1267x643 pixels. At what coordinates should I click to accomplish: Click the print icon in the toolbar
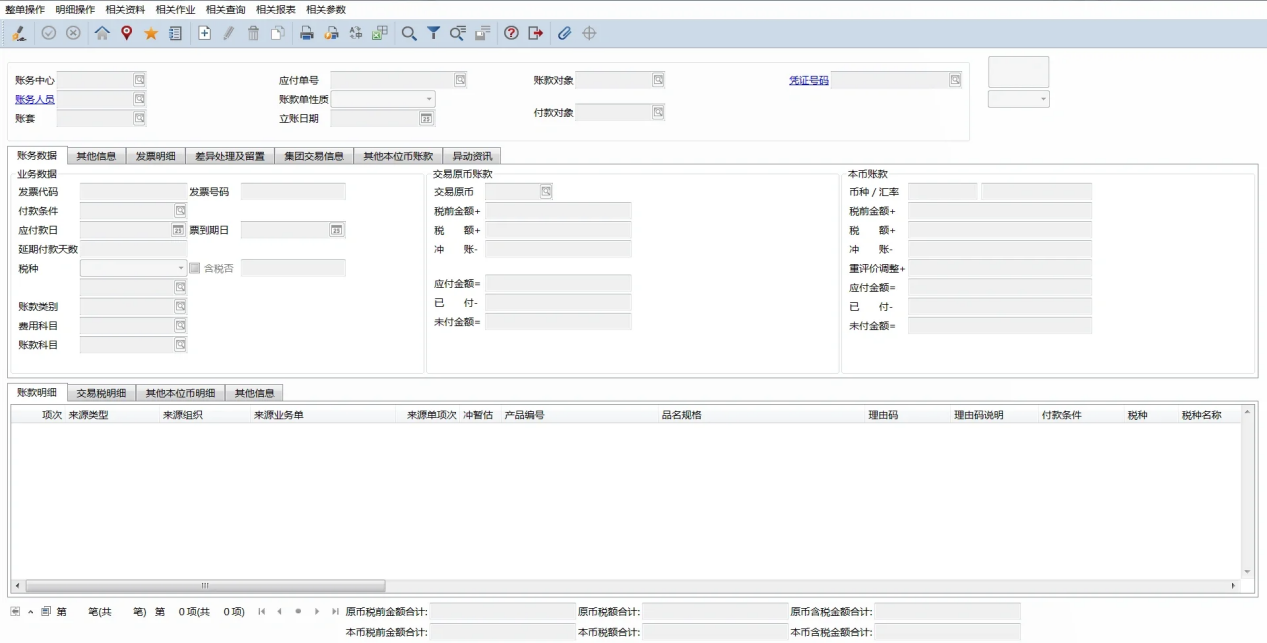[x=305, y=33]
